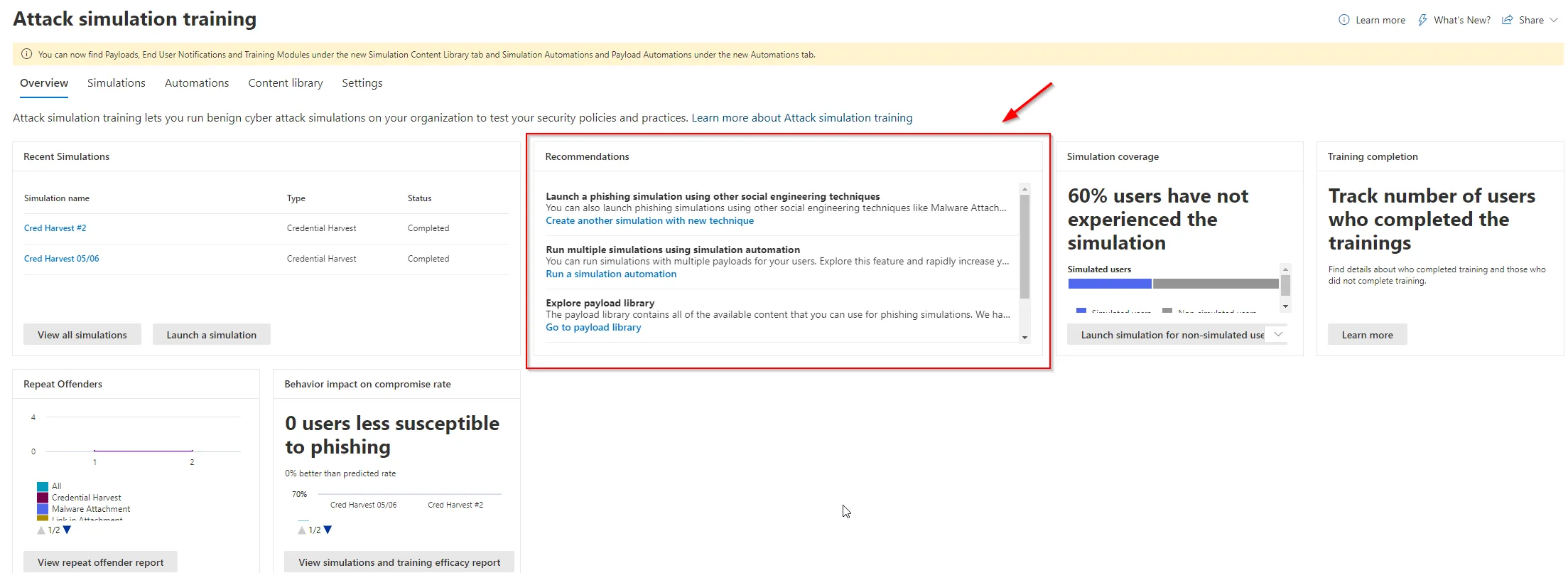
Task: Select the Content library tab
Action: point(286,83)
